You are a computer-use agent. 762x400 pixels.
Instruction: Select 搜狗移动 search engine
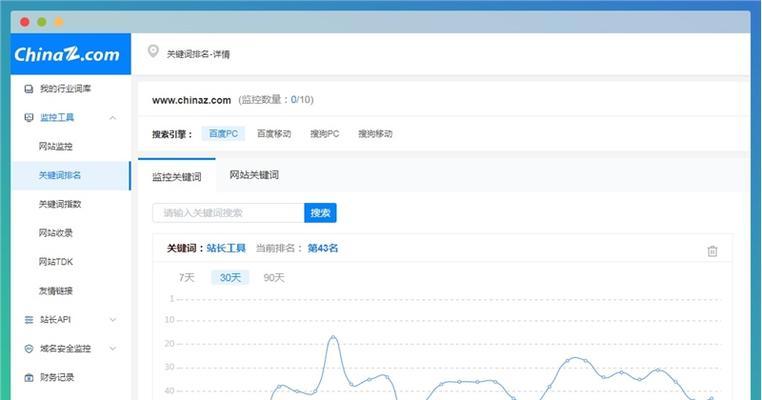[x=375, y=134]
